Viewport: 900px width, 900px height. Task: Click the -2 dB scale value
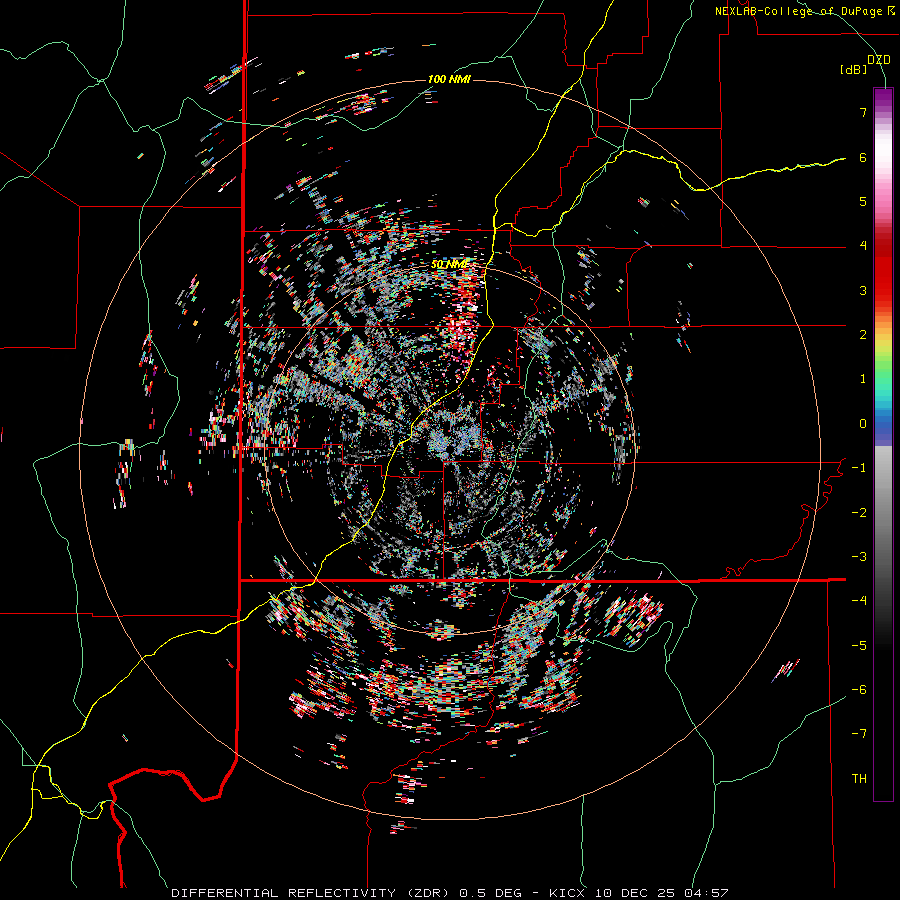pyautogui.click(x=859, y=513)
